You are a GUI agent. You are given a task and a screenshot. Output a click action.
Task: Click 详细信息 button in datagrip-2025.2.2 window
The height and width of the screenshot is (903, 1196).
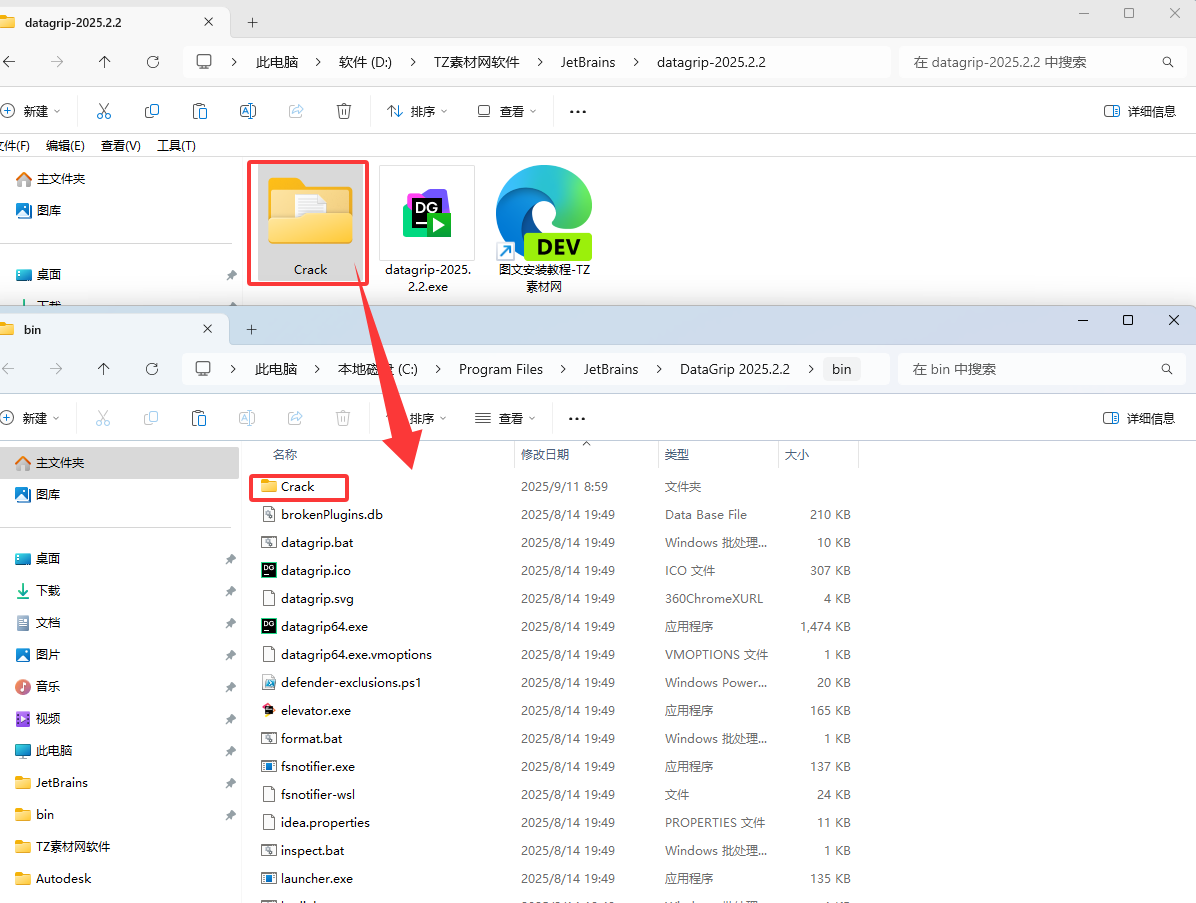coord(1140,111)
